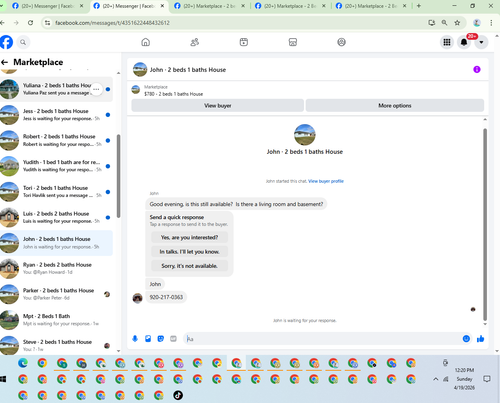Open the notifications bell icon
This screenshot has width=500, height=403.
(x=464, y=42)
